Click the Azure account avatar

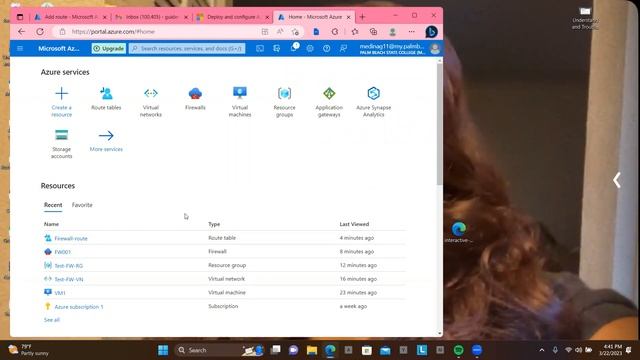pos(435,49)
